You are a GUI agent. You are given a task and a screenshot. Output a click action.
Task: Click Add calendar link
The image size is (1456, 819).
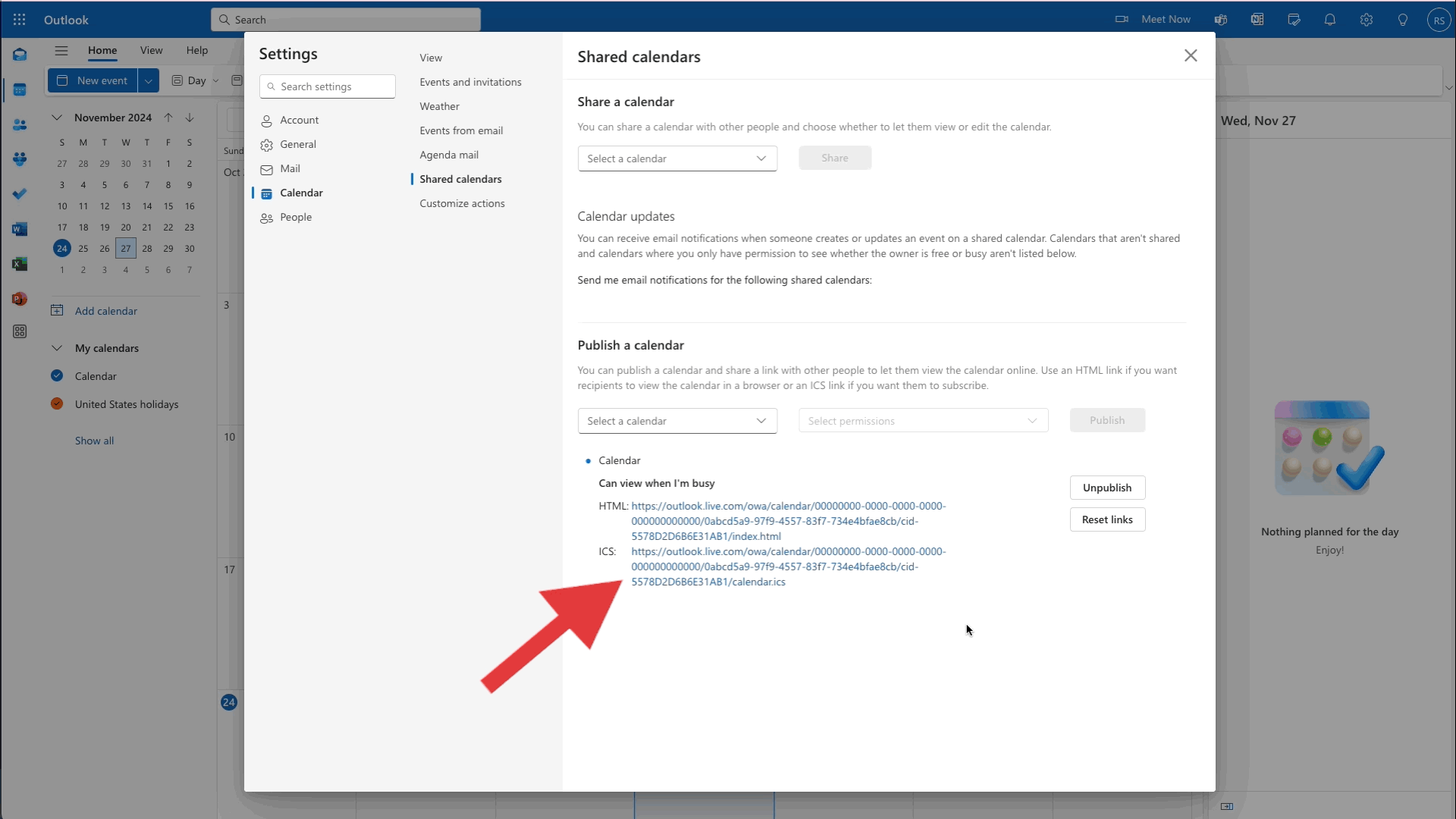tap(105, 311)
